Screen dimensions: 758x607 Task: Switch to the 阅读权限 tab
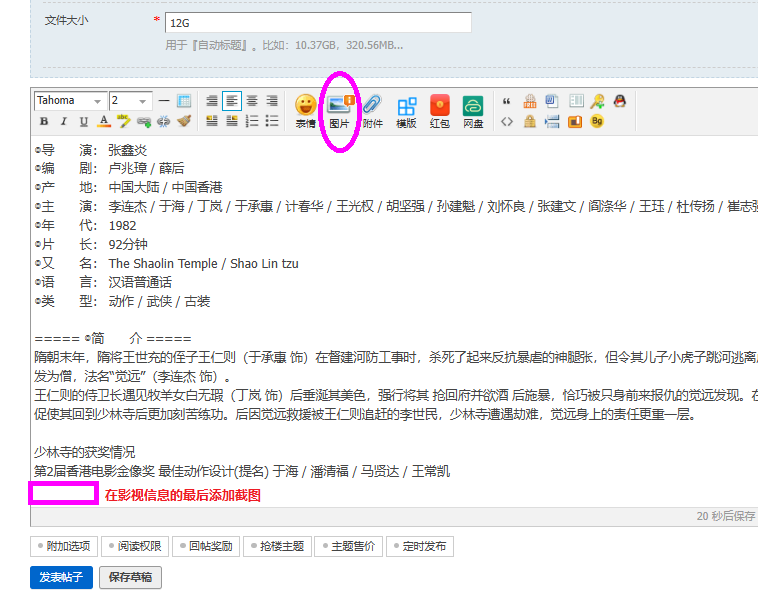point(134,546)
